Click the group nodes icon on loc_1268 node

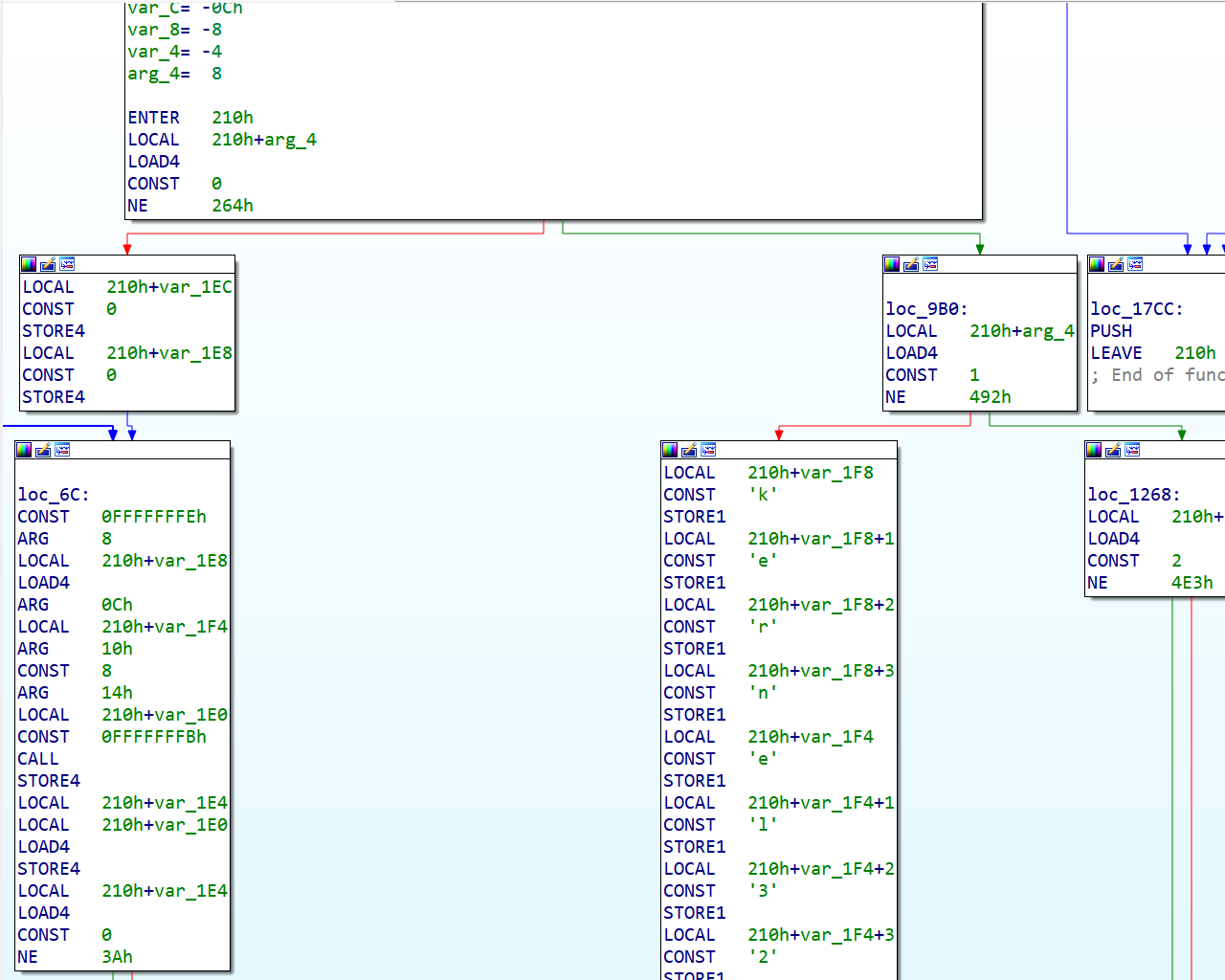pos(1132,450)
